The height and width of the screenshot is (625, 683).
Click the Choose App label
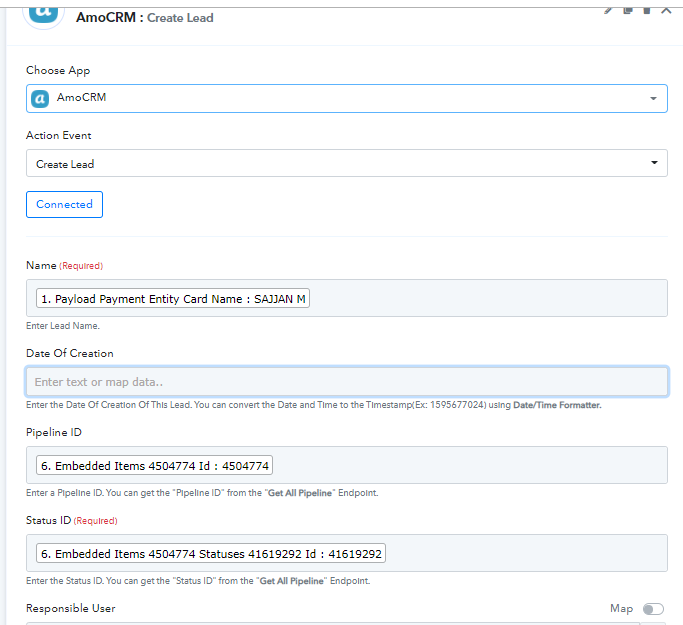[58, 70]
